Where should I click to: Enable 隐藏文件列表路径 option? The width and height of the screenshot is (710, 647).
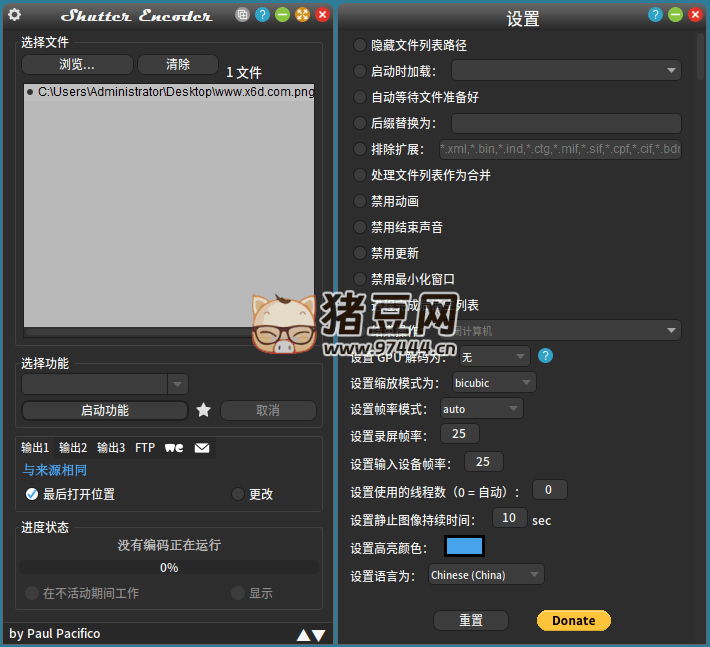[x=360, y=45]
